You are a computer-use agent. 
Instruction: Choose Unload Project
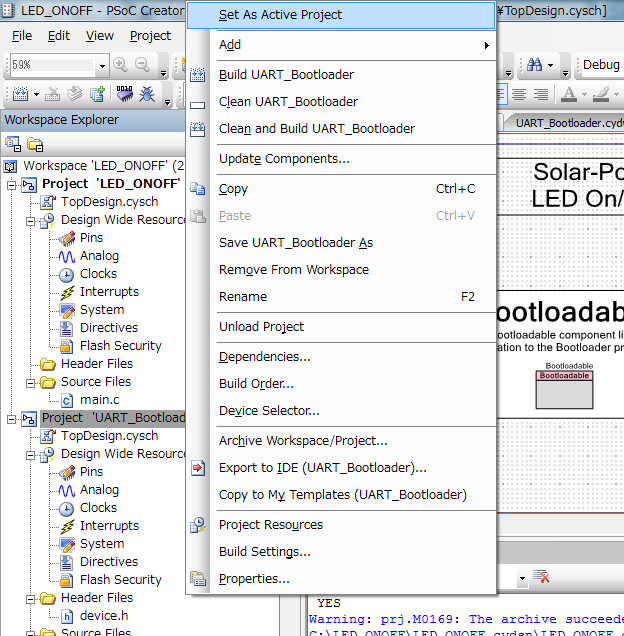(341, 327)
